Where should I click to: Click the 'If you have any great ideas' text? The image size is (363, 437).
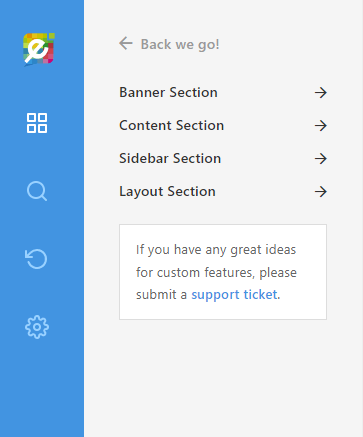coord(216,250)
